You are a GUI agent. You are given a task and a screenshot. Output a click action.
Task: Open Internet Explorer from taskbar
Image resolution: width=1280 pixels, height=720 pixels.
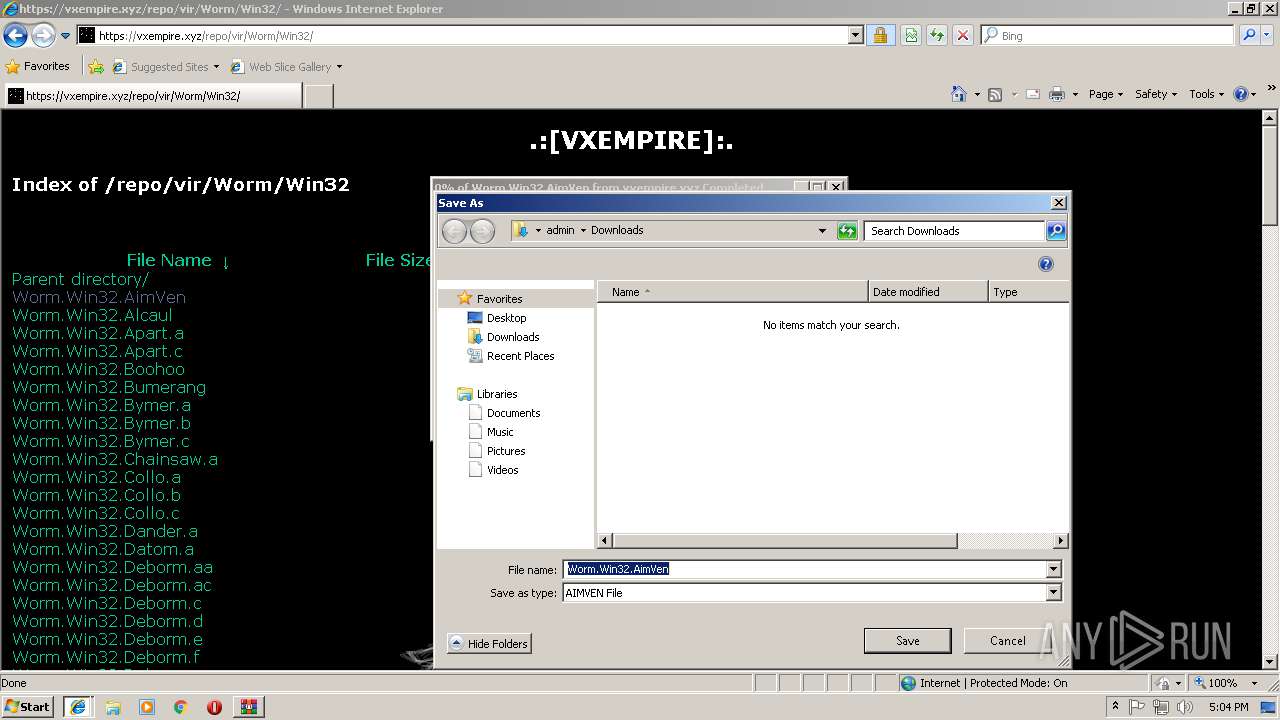[77, 707]
